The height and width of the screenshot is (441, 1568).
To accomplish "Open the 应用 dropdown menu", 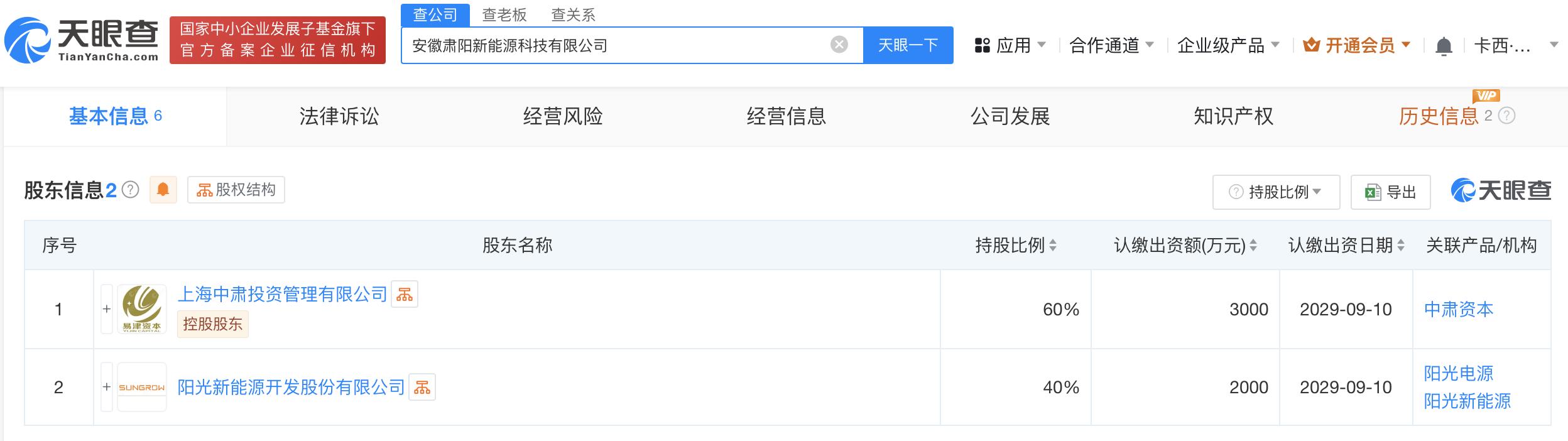I will coord(1010,45).
